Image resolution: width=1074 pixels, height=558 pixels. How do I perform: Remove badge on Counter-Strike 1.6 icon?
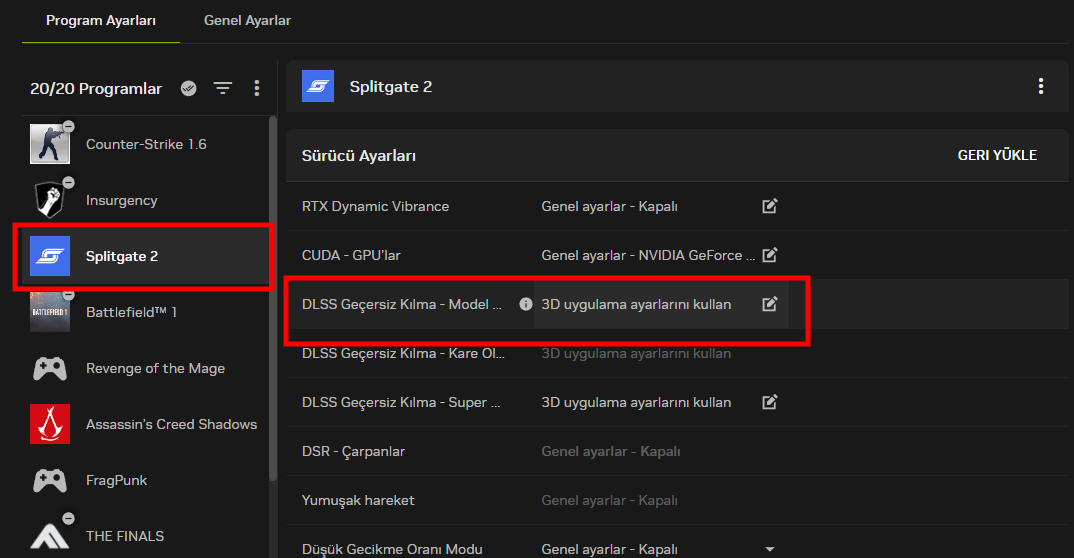tap(68, 126)
